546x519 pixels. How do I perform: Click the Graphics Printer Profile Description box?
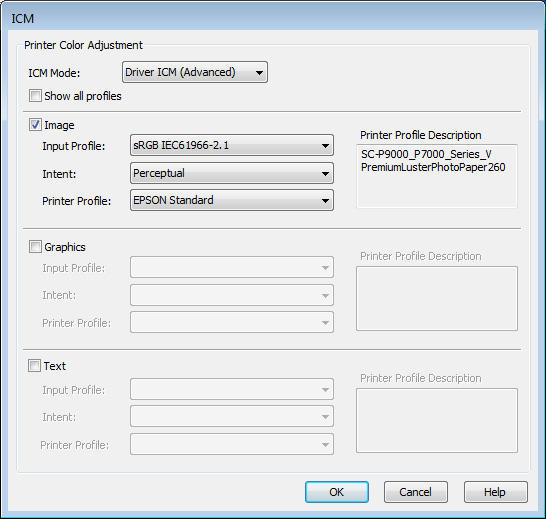437,299
